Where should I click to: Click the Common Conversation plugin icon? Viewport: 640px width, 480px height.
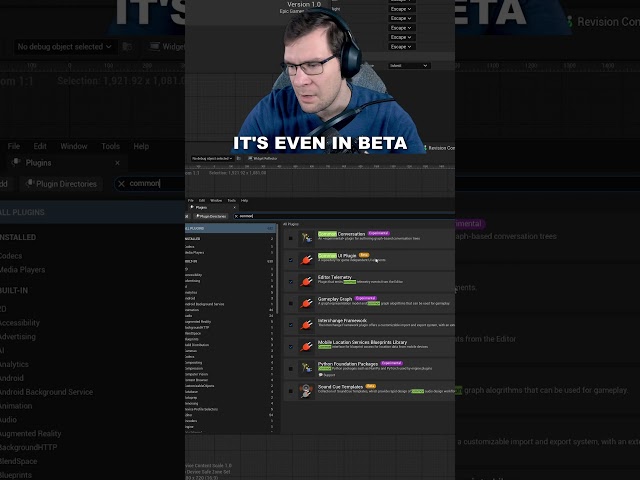coord(306,238)
